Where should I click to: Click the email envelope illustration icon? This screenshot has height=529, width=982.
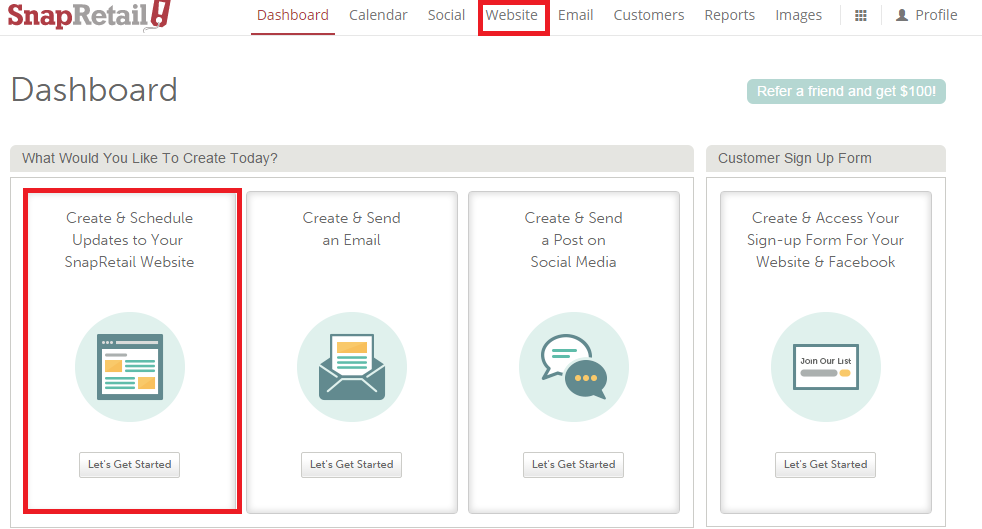[351, 367]
